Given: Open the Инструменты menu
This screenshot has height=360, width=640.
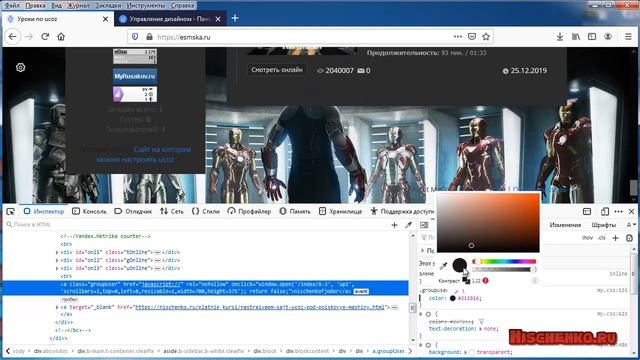Looking at the screenshot, I should 146,5.
